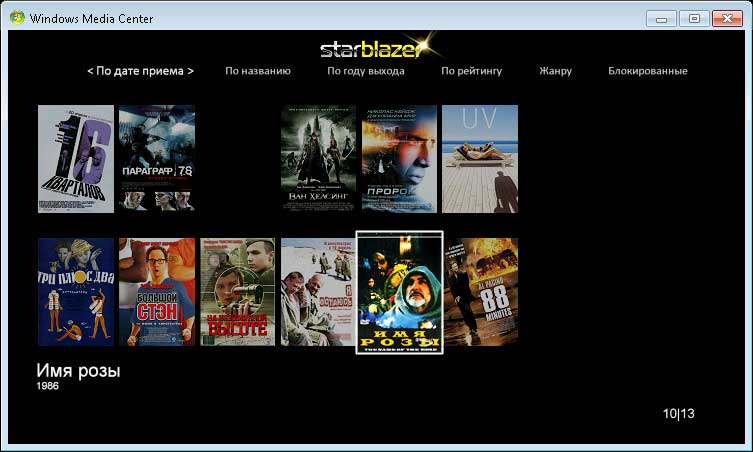
Task: Select the 'Параграф 78' poster
Action: coord(157,159)
